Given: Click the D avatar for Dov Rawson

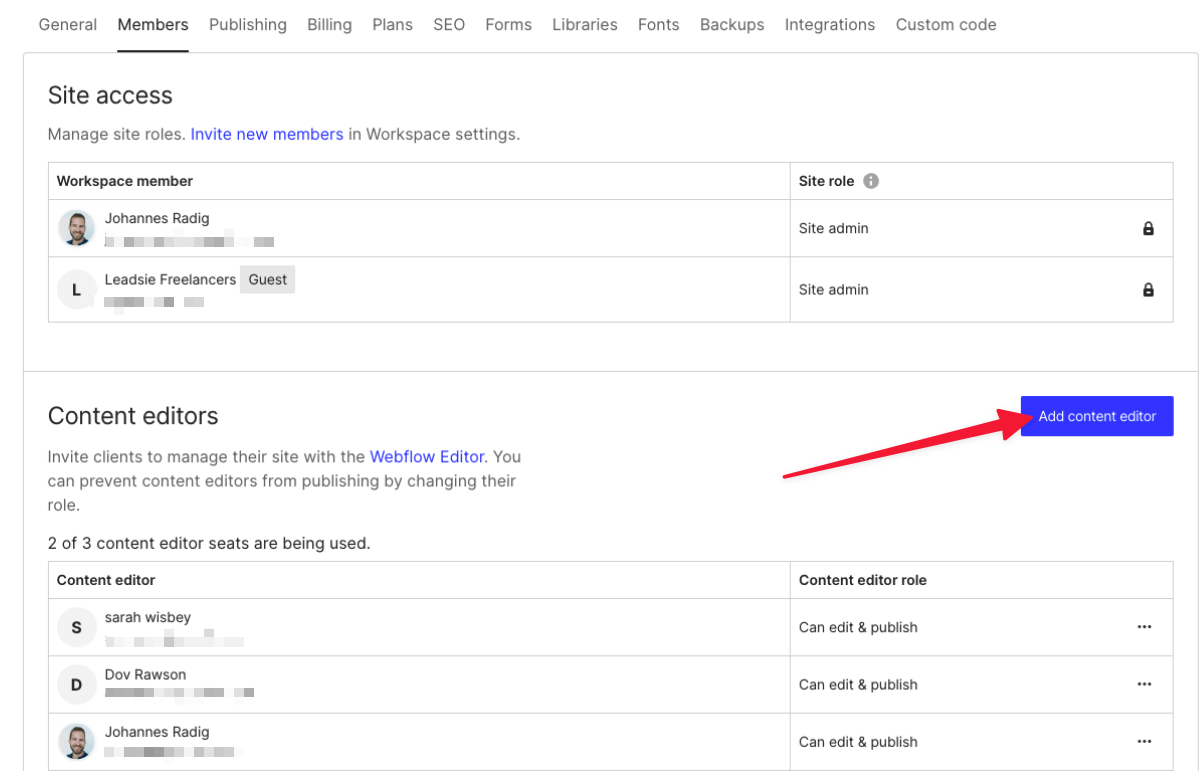Looking at the screenshot, I should click(x=77, y=684).
